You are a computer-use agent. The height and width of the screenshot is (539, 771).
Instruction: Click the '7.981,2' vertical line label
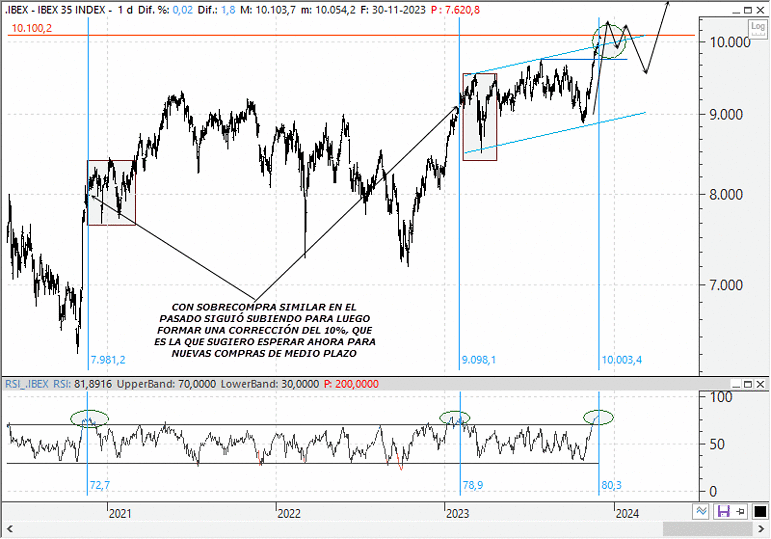(108, 360)
